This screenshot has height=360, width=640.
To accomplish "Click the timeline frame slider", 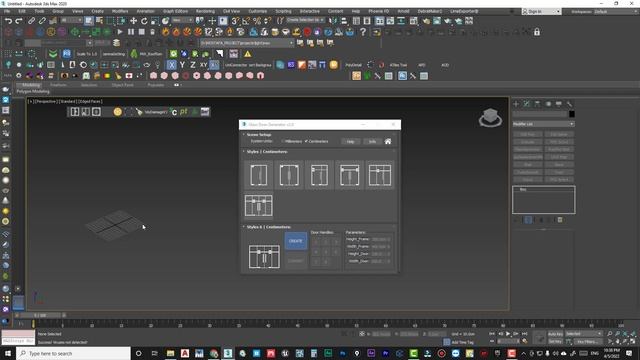I will (x=40, y=316).
